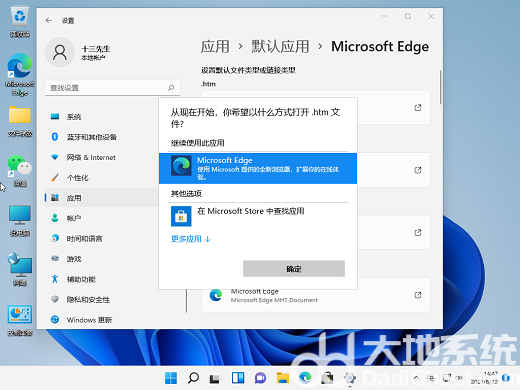Open the Control Panel desktop icon
This screenshot has width=520, height=390.
pyautogui.click(x=20, y=320)
